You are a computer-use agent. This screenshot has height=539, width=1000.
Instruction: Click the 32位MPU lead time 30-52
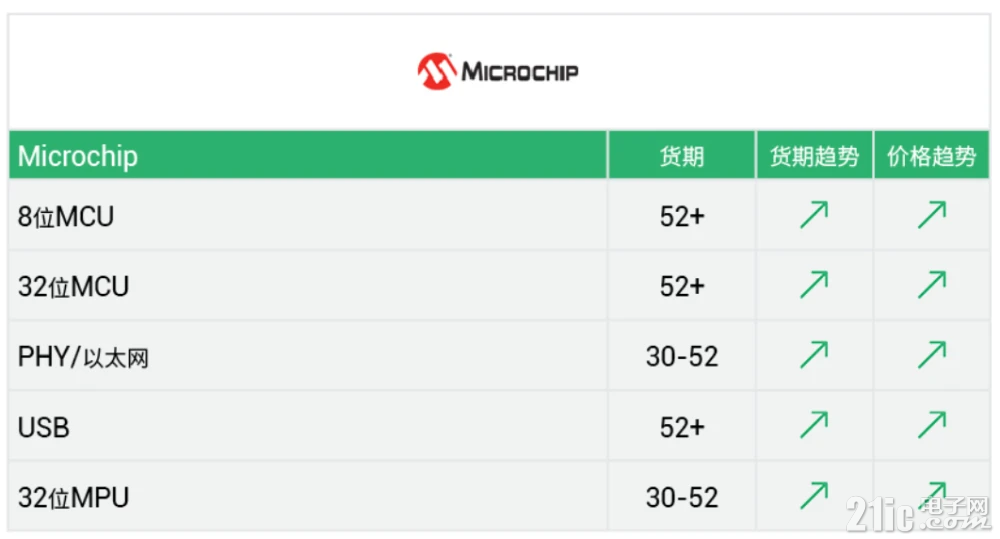(682, 498)
